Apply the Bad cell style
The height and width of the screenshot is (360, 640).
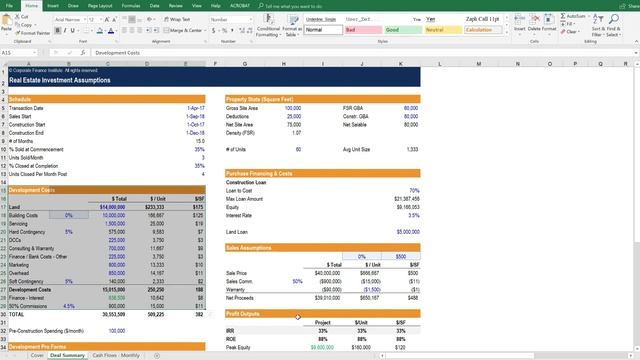(363, 30)
